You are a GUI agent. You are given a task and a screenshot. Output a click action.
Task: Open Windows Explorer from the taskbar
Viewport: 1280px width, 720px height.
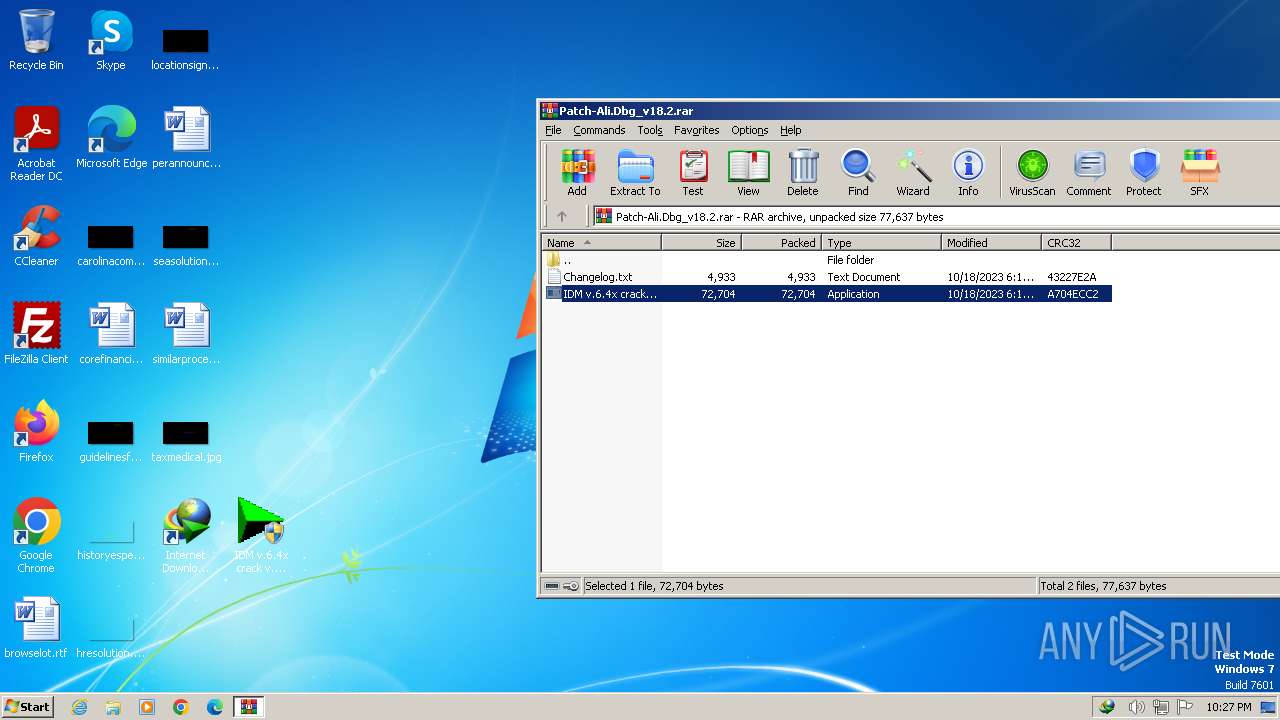point(113,707)
